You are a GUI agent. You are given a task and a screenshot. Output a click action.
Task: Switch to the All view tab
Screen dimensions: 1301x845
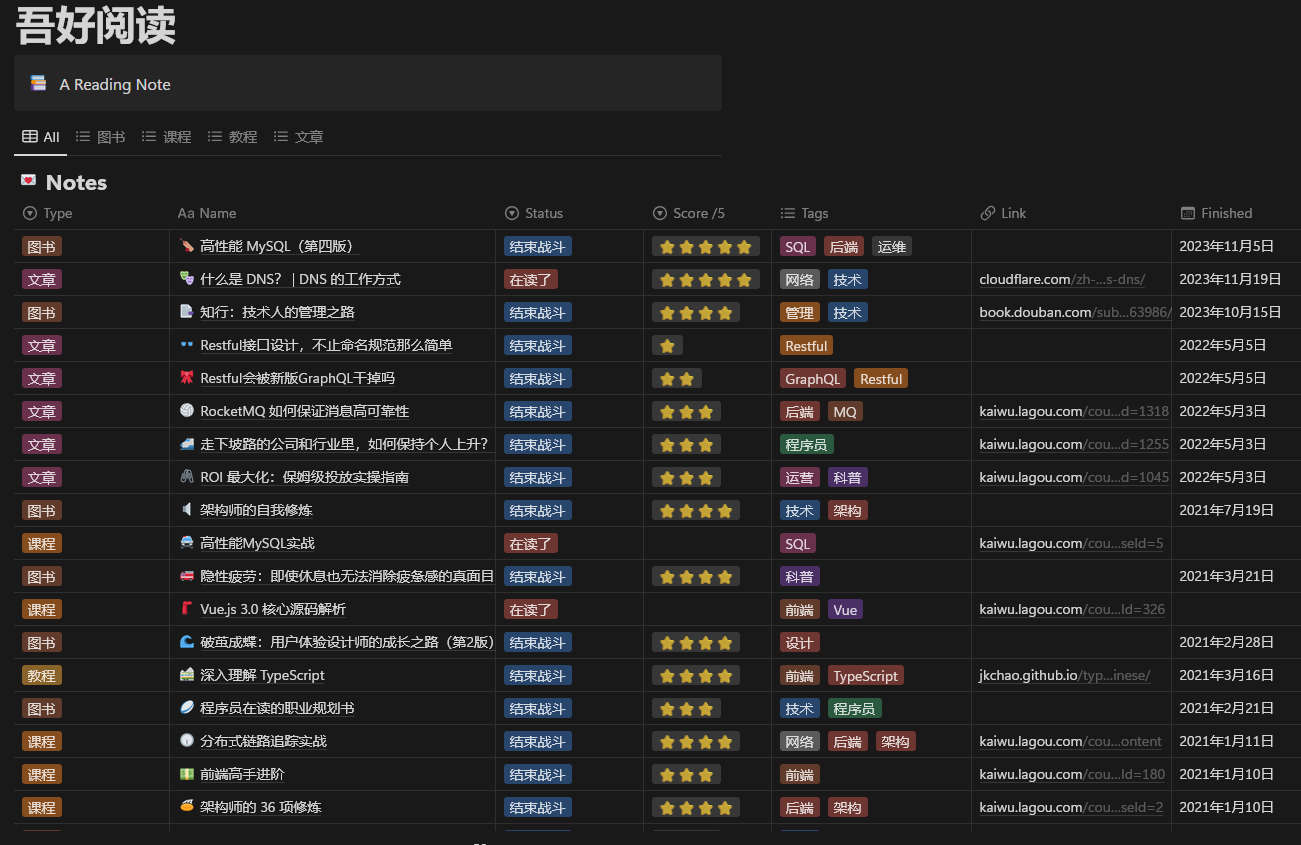pyautogui.click(x=41, y=137)
